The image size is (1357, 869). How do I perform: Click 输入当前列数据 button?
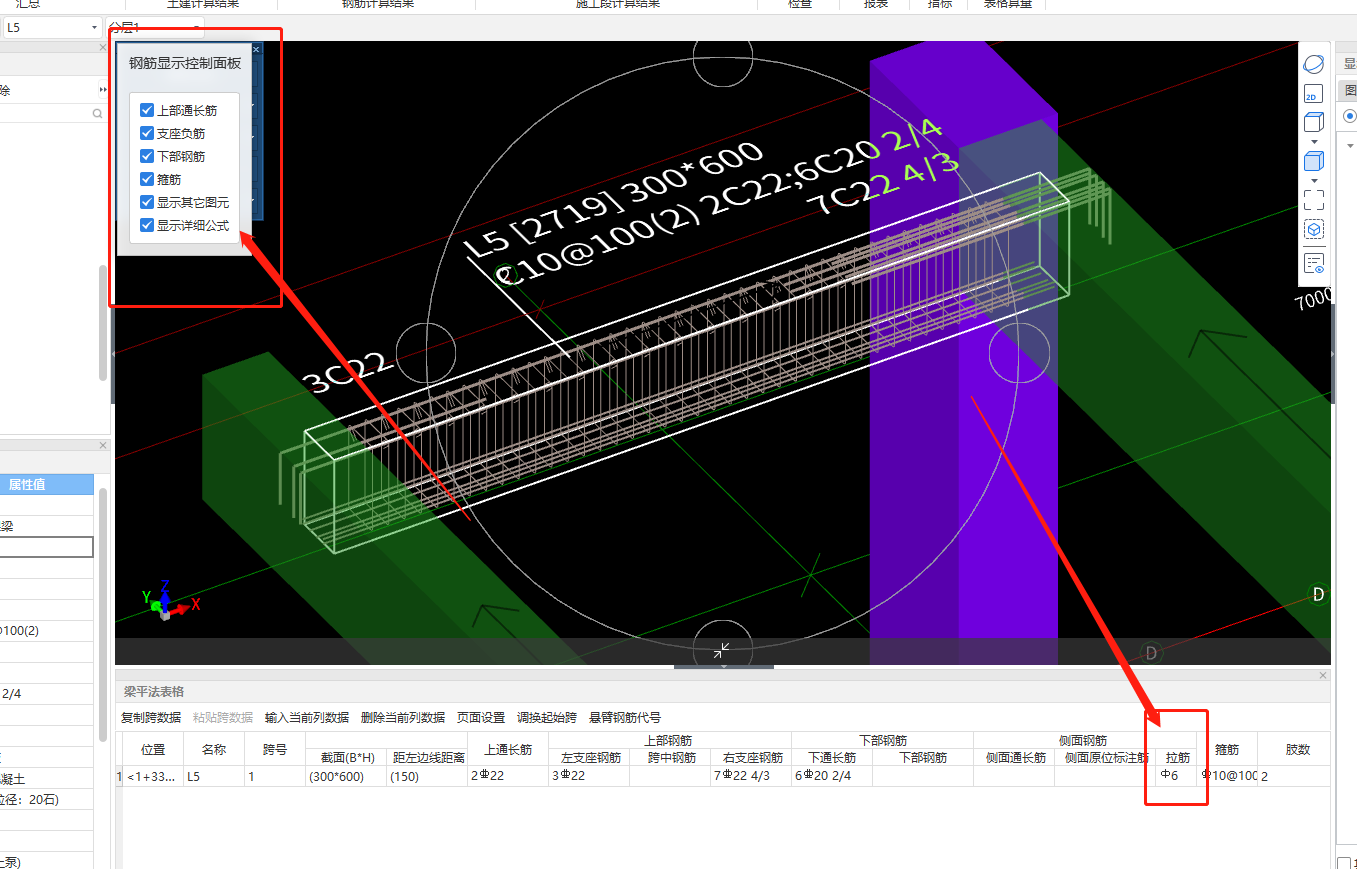[x=307, y=717]
